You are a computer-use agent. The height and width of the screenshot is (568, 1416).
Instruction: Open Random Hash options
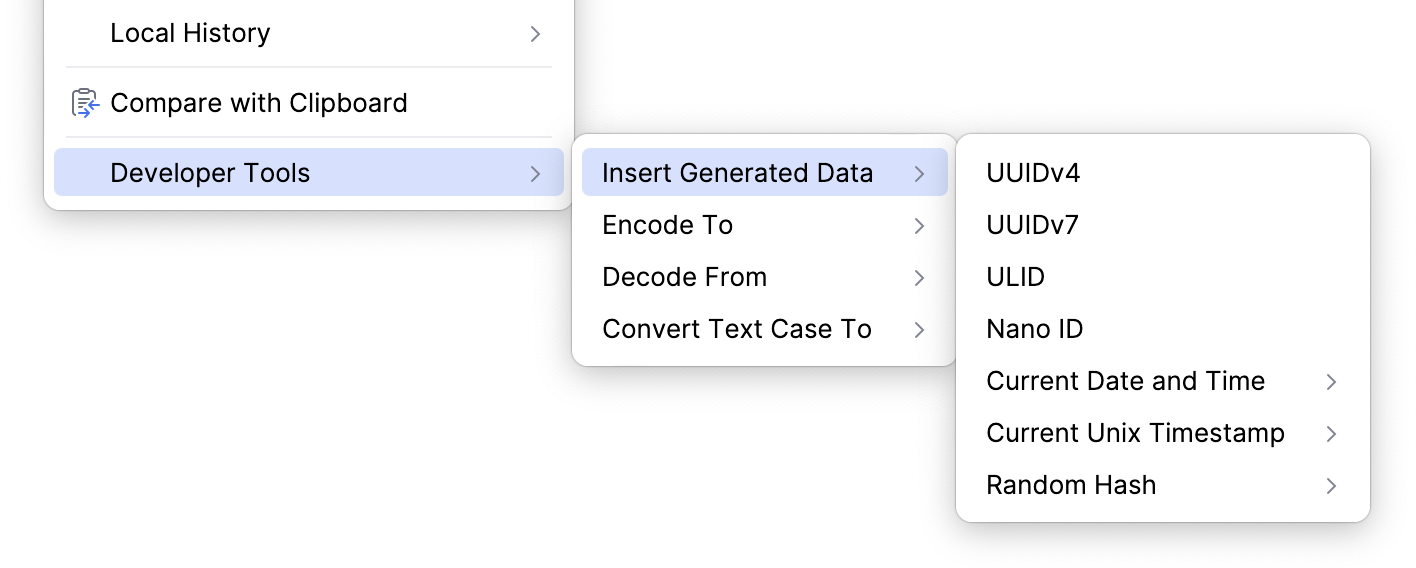(x=1070, y=485)
